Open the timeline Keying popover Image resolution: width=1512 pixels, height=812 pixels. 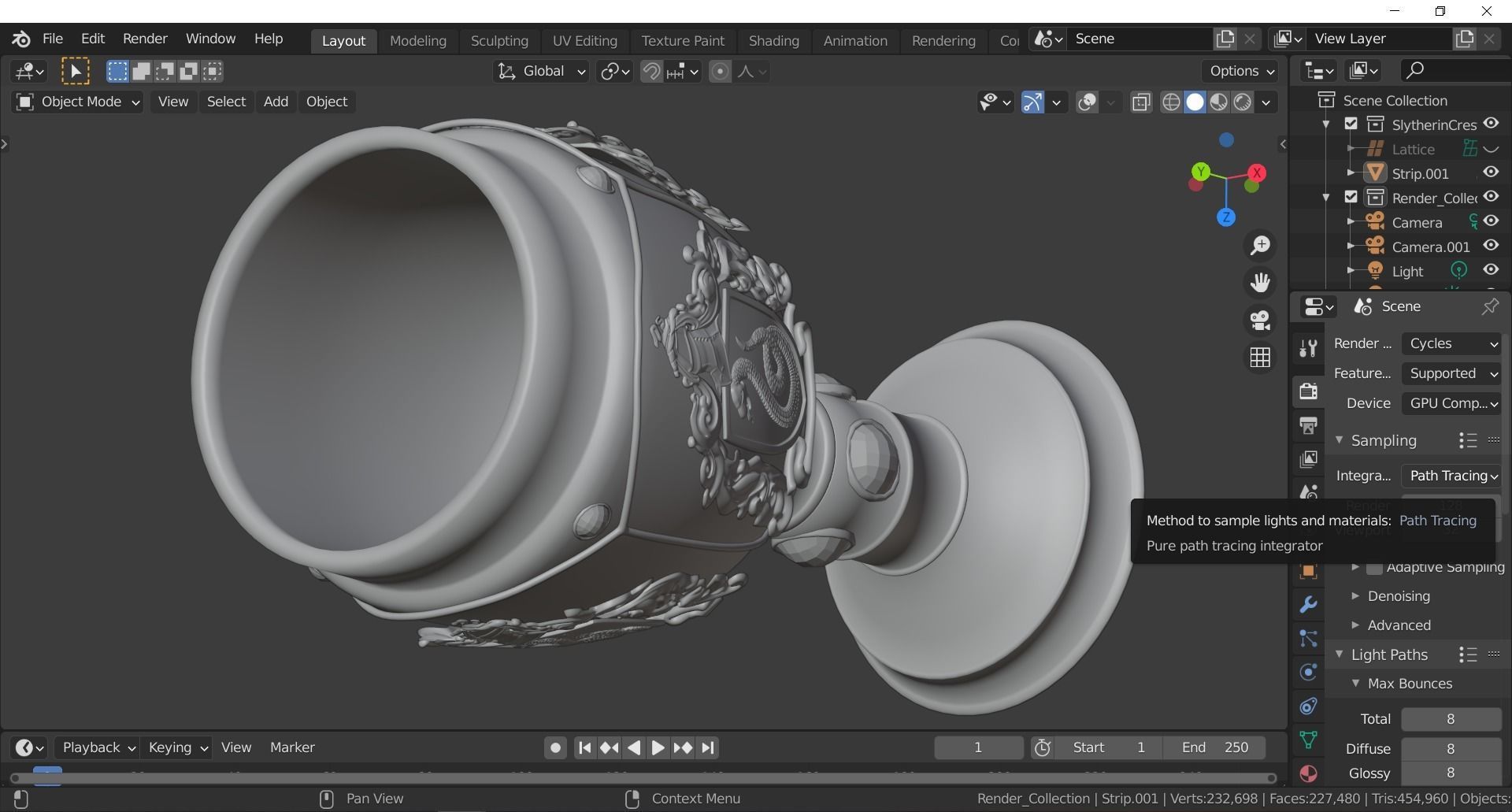click(177, 747)
